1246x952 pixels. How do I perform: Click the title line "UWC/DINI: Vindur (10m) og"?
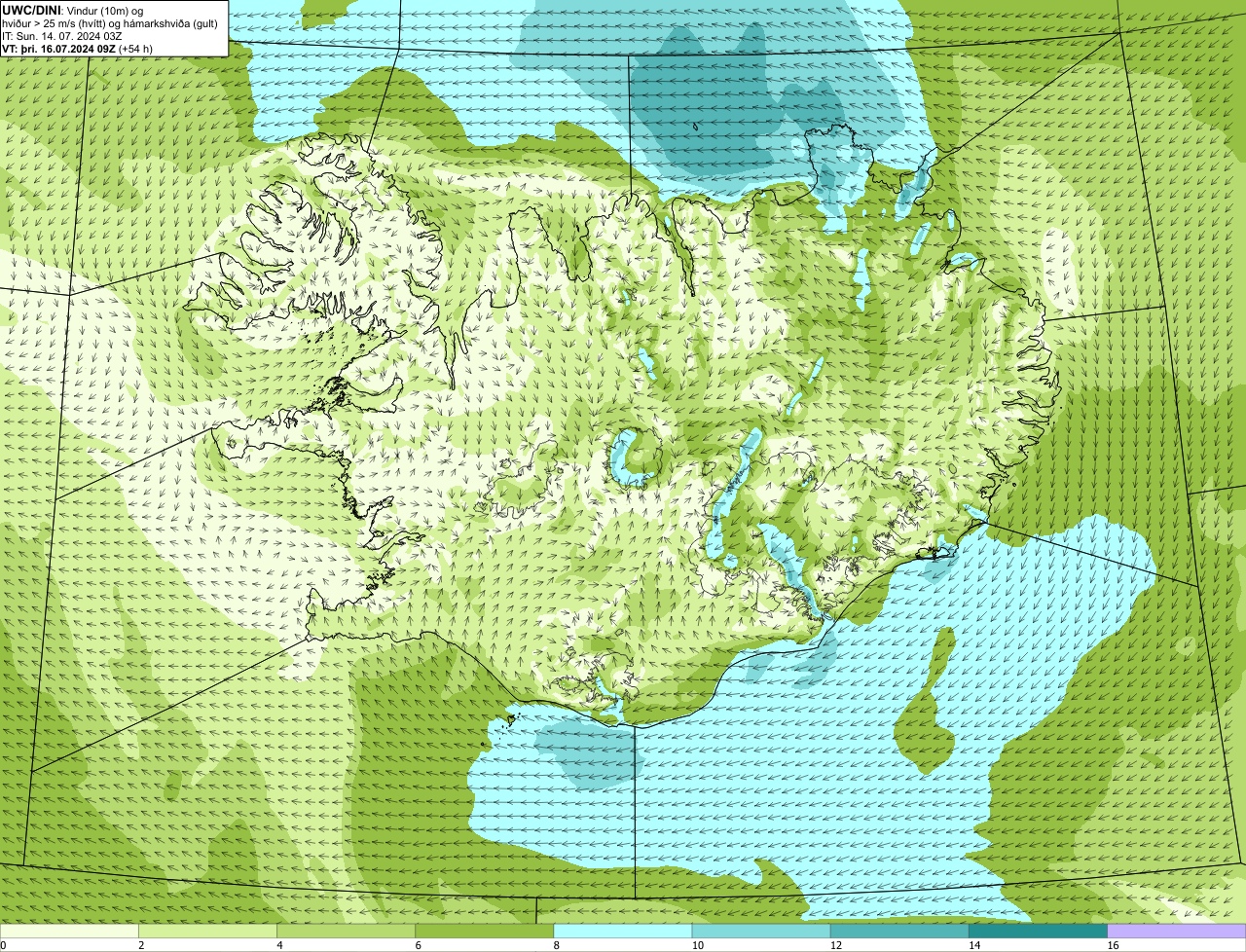[73, 10]
